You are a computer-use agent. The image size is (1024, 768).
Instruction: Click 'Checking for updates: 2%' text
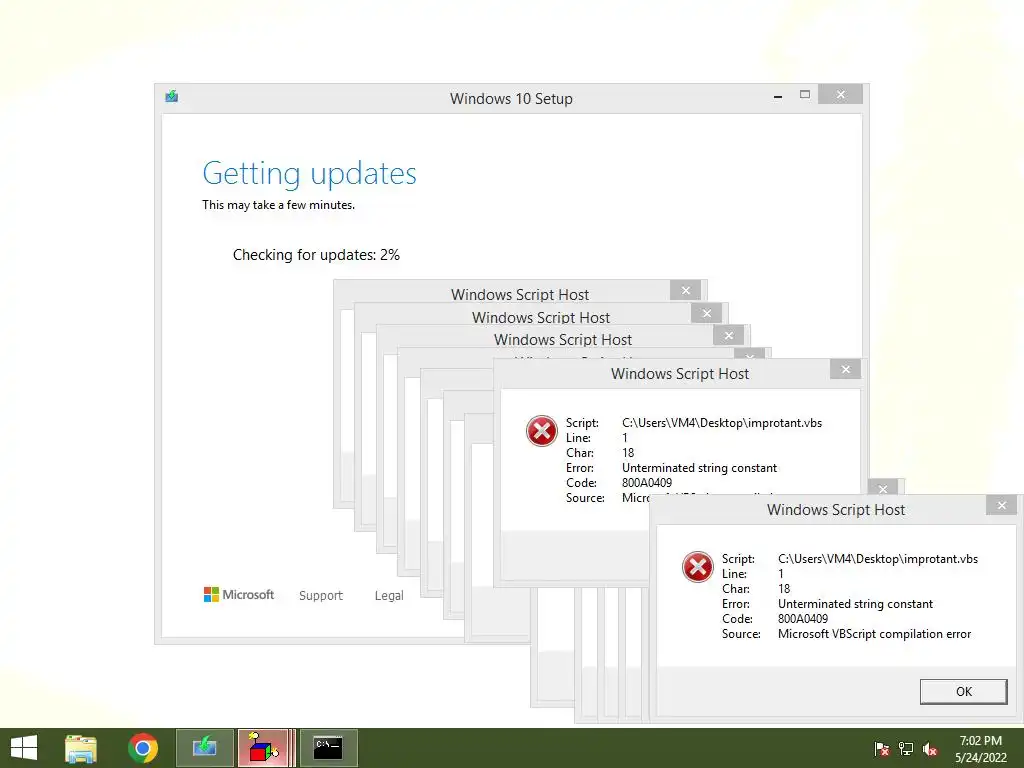316,255
